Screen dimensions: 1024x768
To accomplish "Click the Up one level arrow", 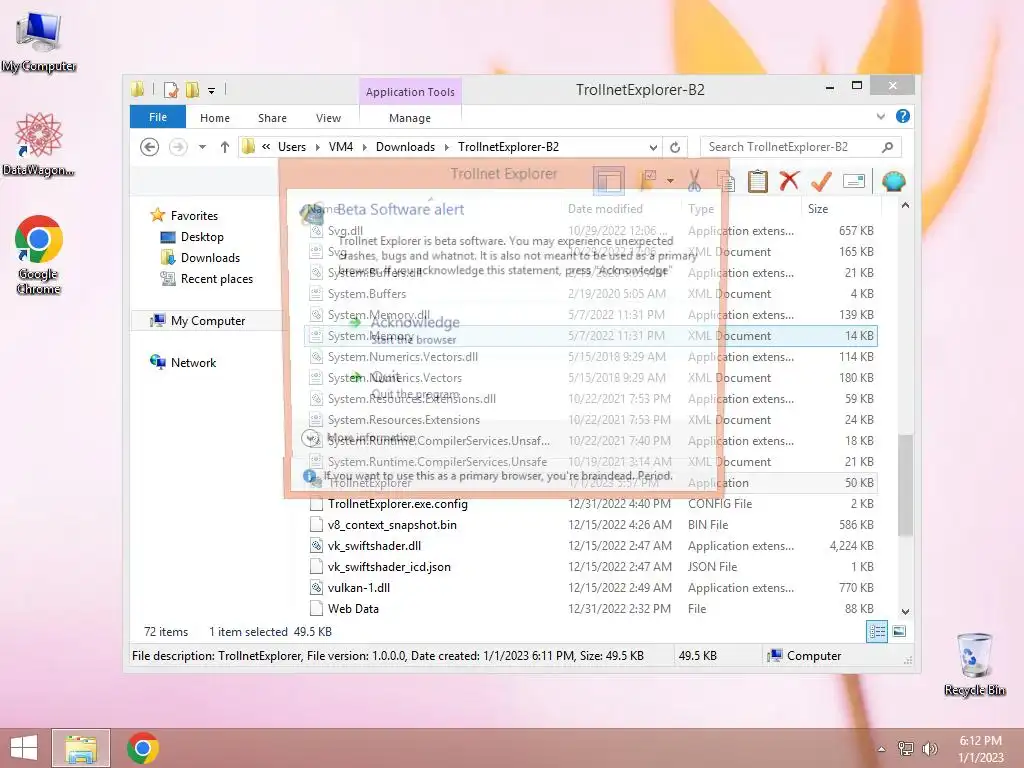I will (225, 147).
